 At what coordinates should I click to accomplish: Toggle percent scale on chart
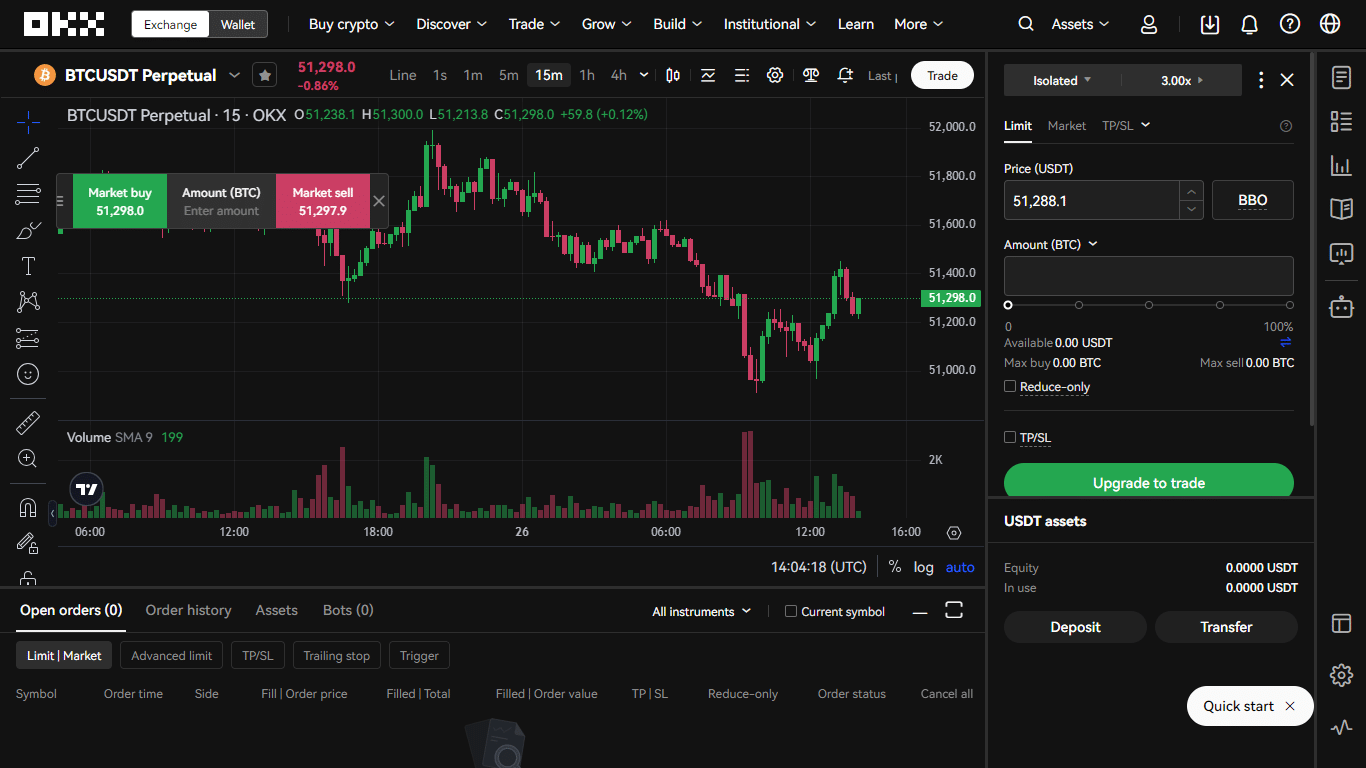coord(894,567)
